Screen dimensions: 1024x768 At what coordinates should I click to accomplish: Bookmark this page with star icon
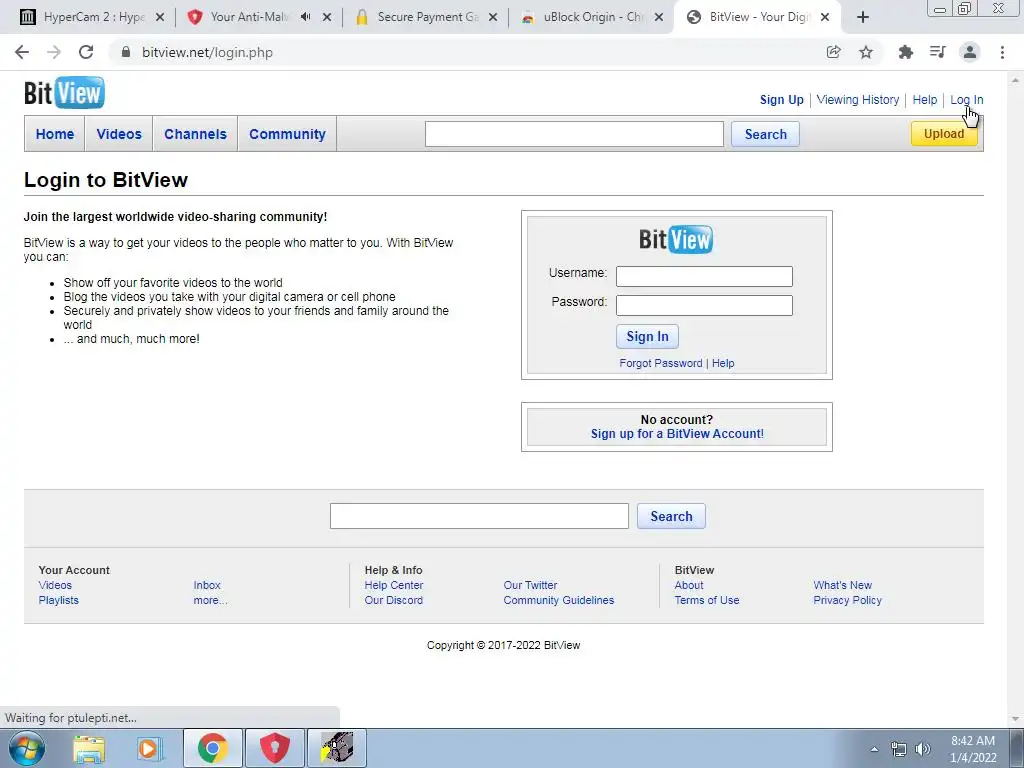pyautogui.click(x=866, y=52)
